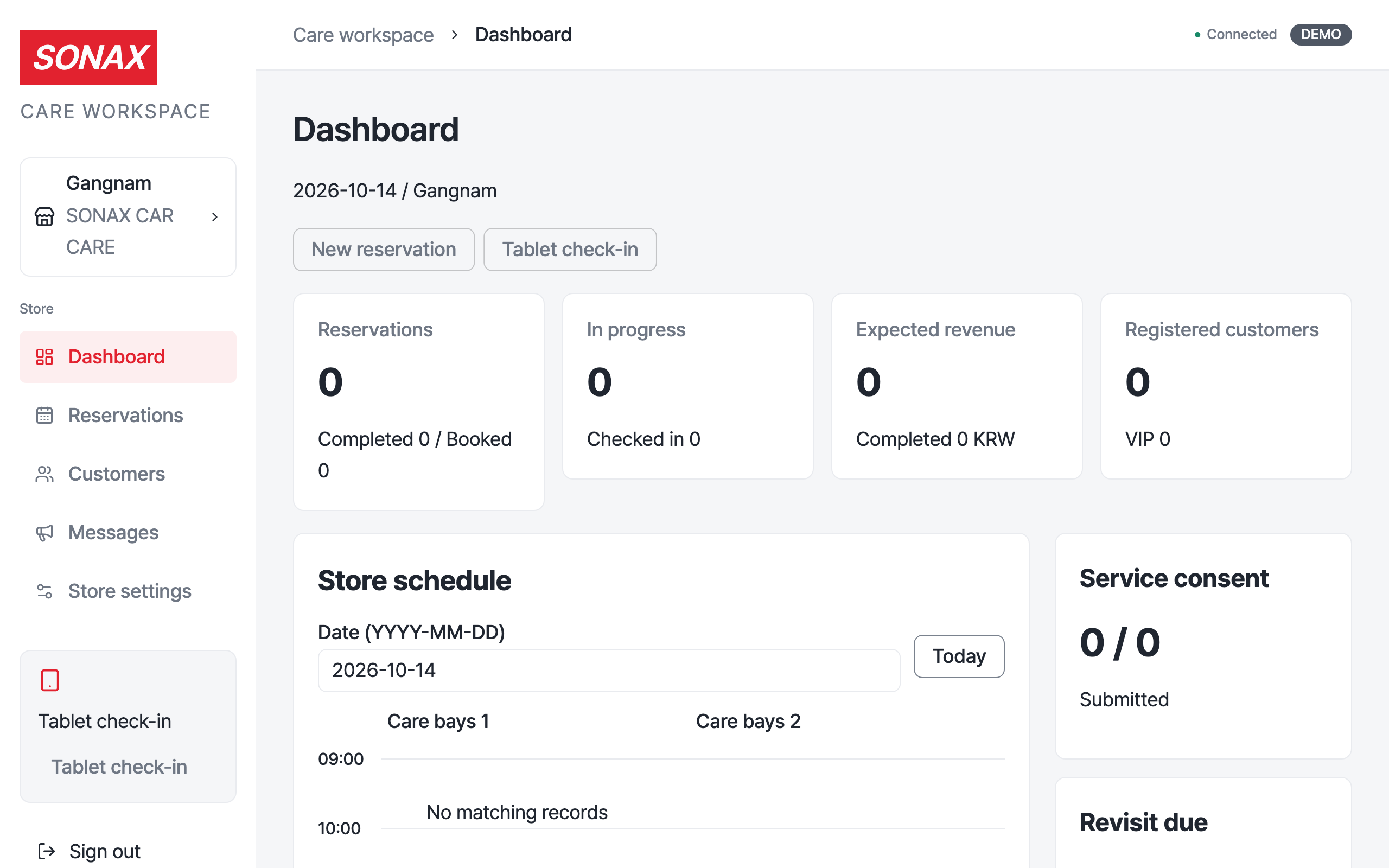Open Customers from the sidebar menu
The width and height of the screenshot is (1389, 868).
point(128,474)
